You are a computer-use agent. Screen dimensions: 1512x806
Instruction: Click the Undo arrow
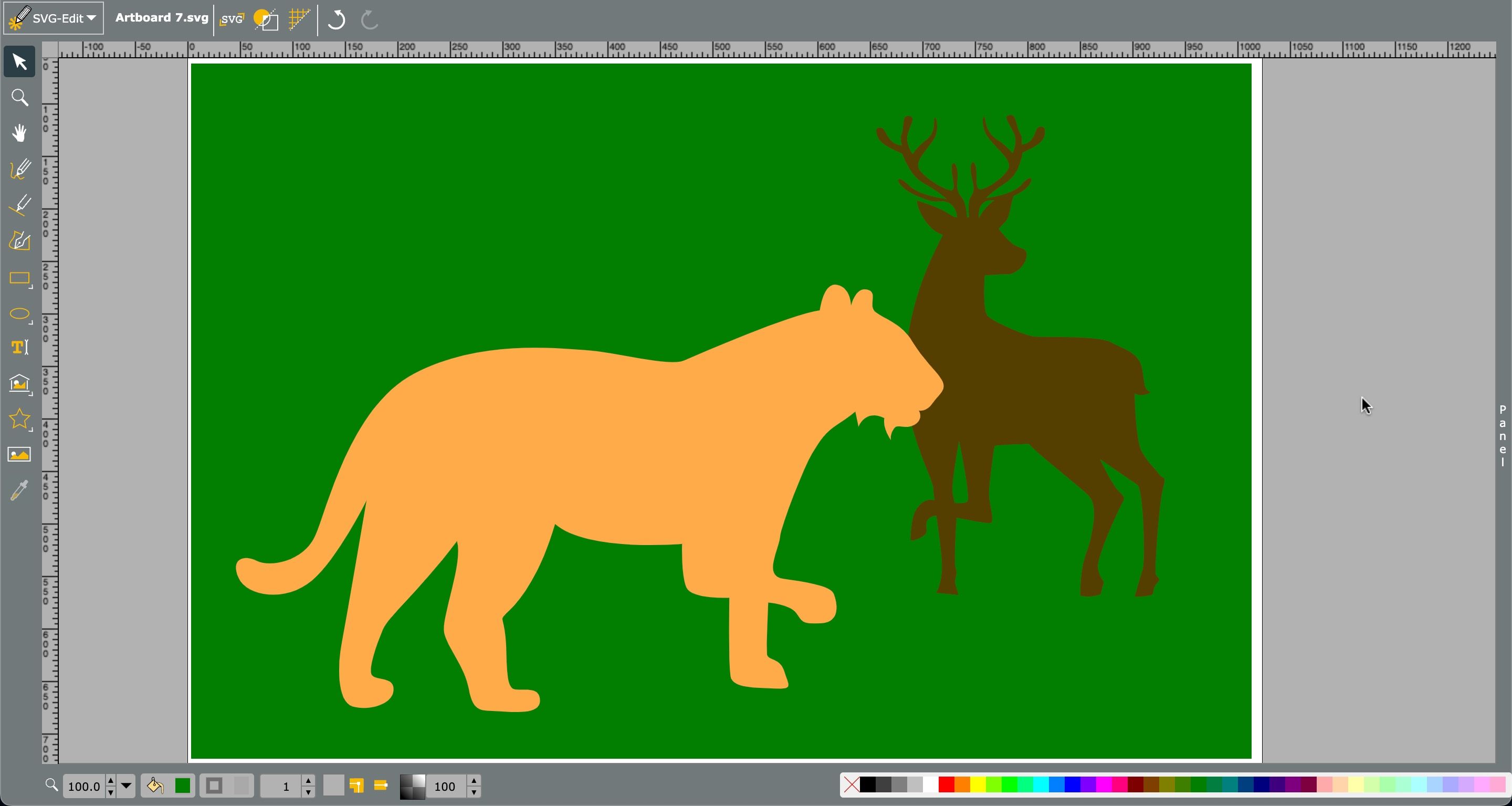coord(337,19)
